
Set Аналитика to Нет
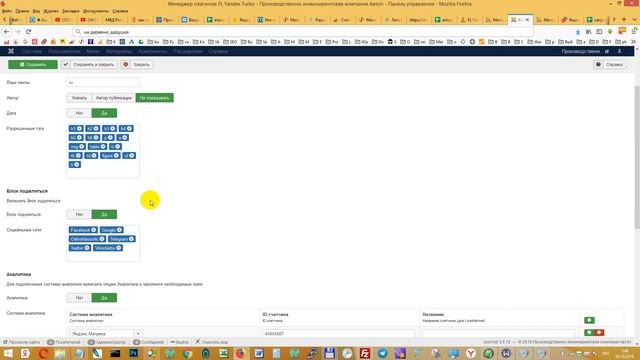coord(79,298)
